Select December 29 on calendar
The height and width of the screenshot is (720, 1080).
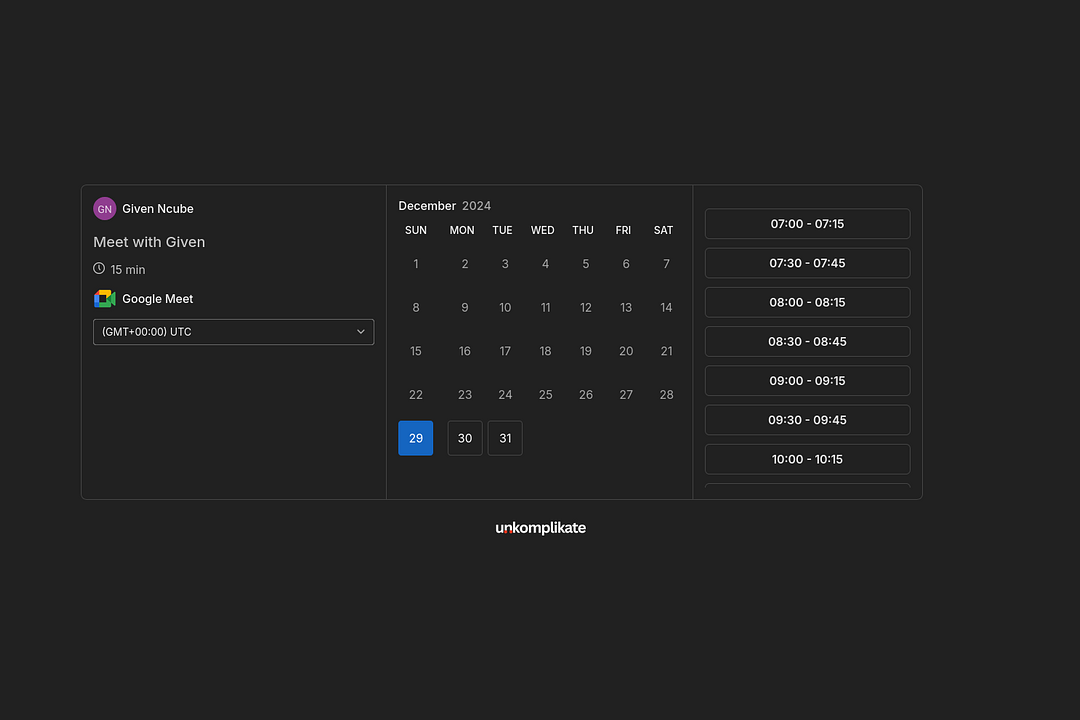coord(416,438)
